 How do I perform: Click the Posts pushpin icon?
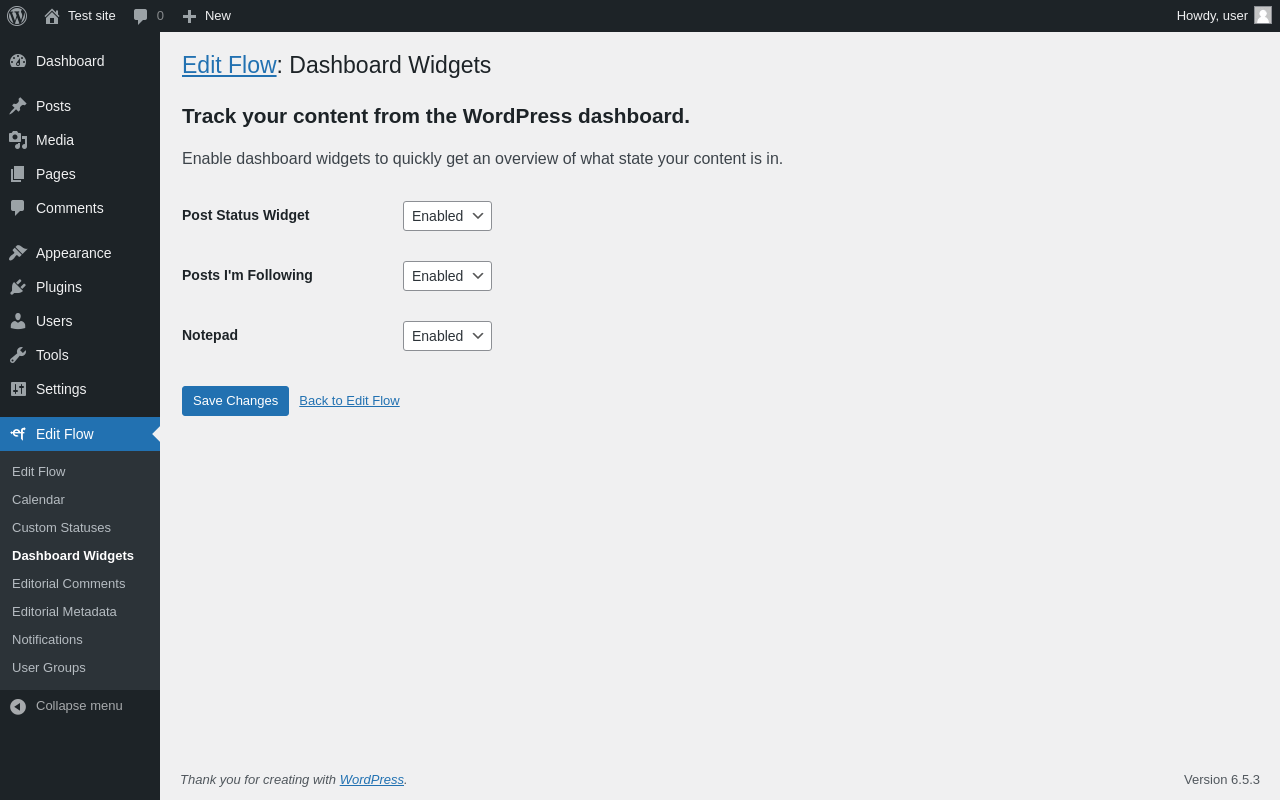pos(18,106)
